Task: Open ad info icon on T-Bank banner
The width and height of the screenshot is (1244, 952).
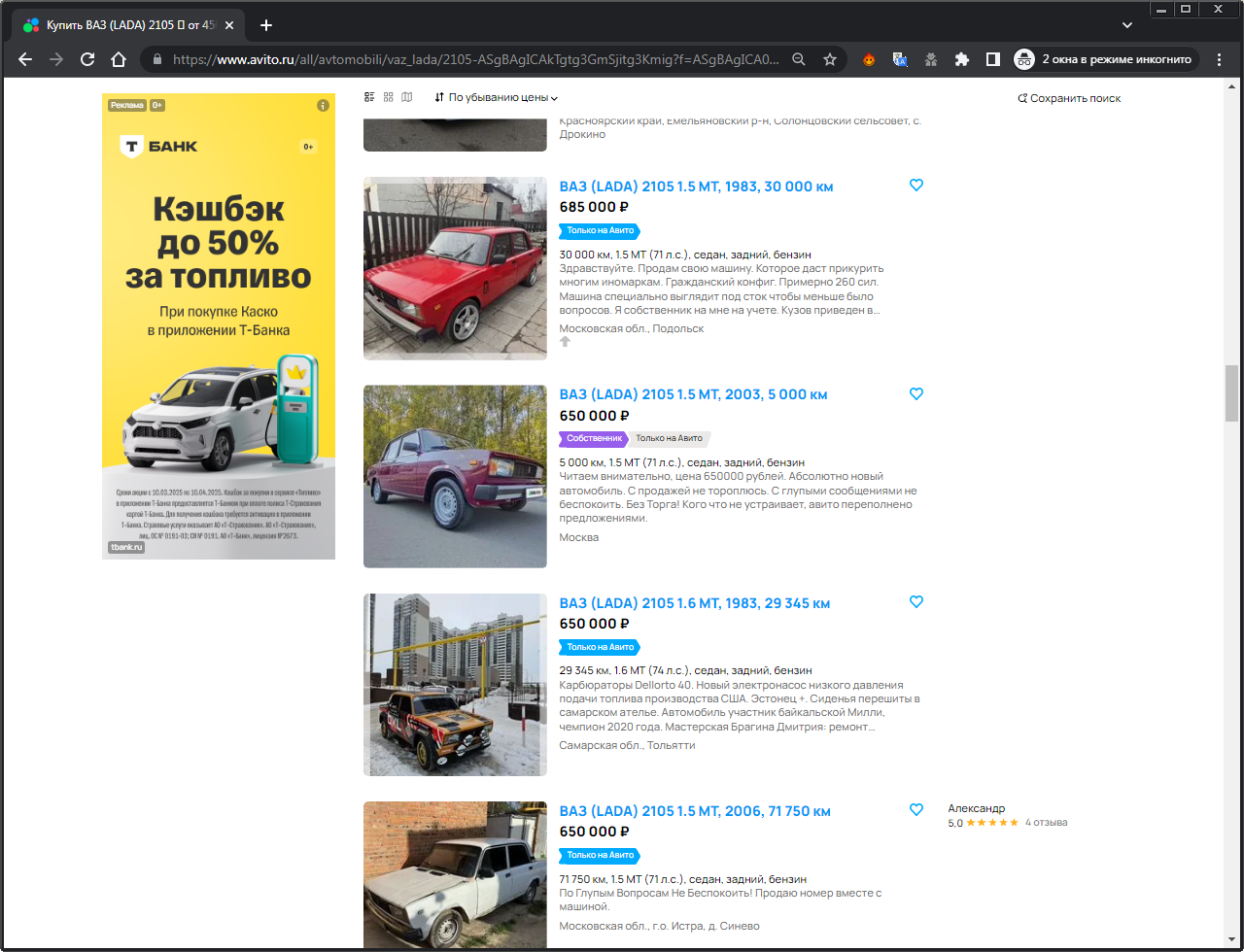Action: click(x=323, y=105)
